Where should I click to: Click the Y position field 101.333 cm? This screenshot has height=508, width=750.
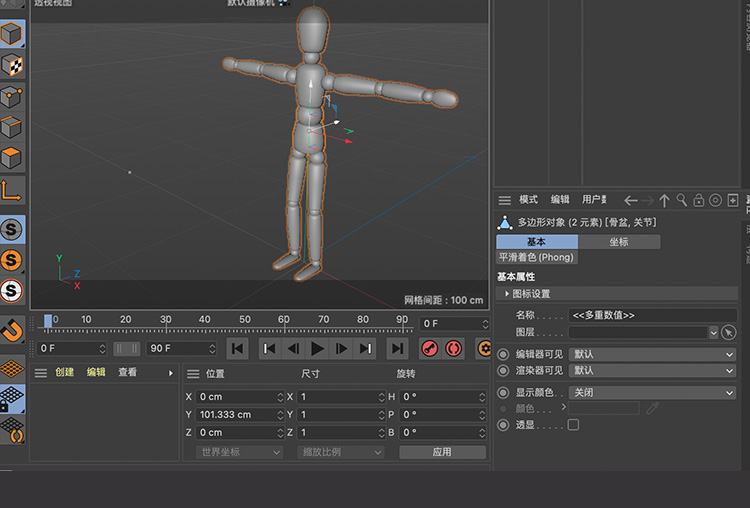pyautogui.click(x=241, y=415)
